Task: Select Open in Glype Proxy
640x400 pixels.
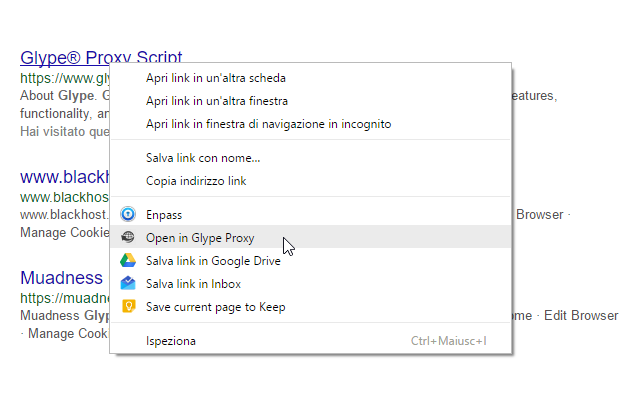Action: [310, 238]
